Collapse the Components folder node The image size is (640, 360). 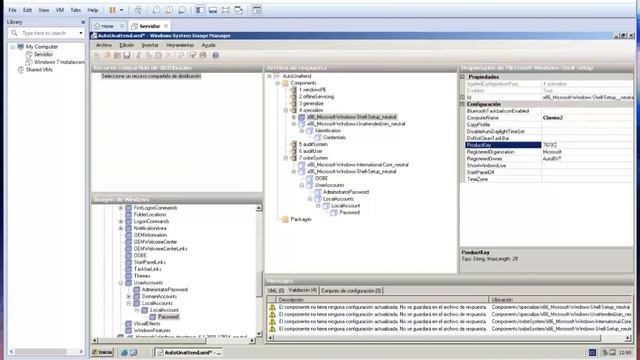point(278,83)
